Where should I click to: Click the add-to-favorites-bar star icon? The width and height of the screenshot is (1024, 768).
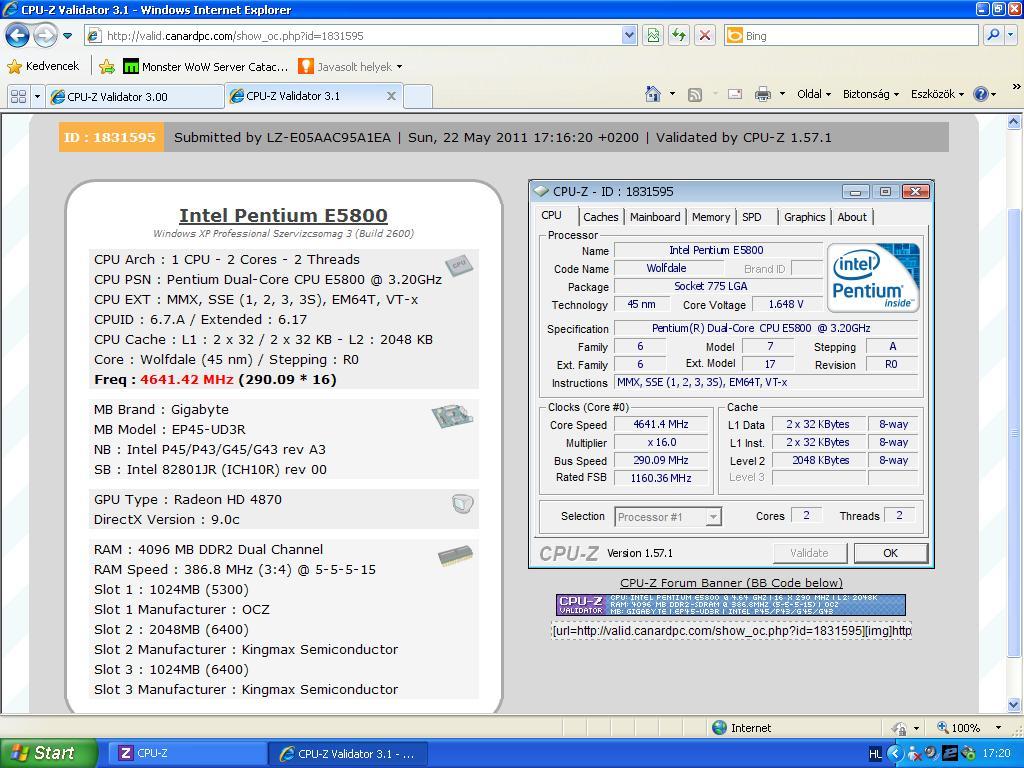click(x=107, y=66)
